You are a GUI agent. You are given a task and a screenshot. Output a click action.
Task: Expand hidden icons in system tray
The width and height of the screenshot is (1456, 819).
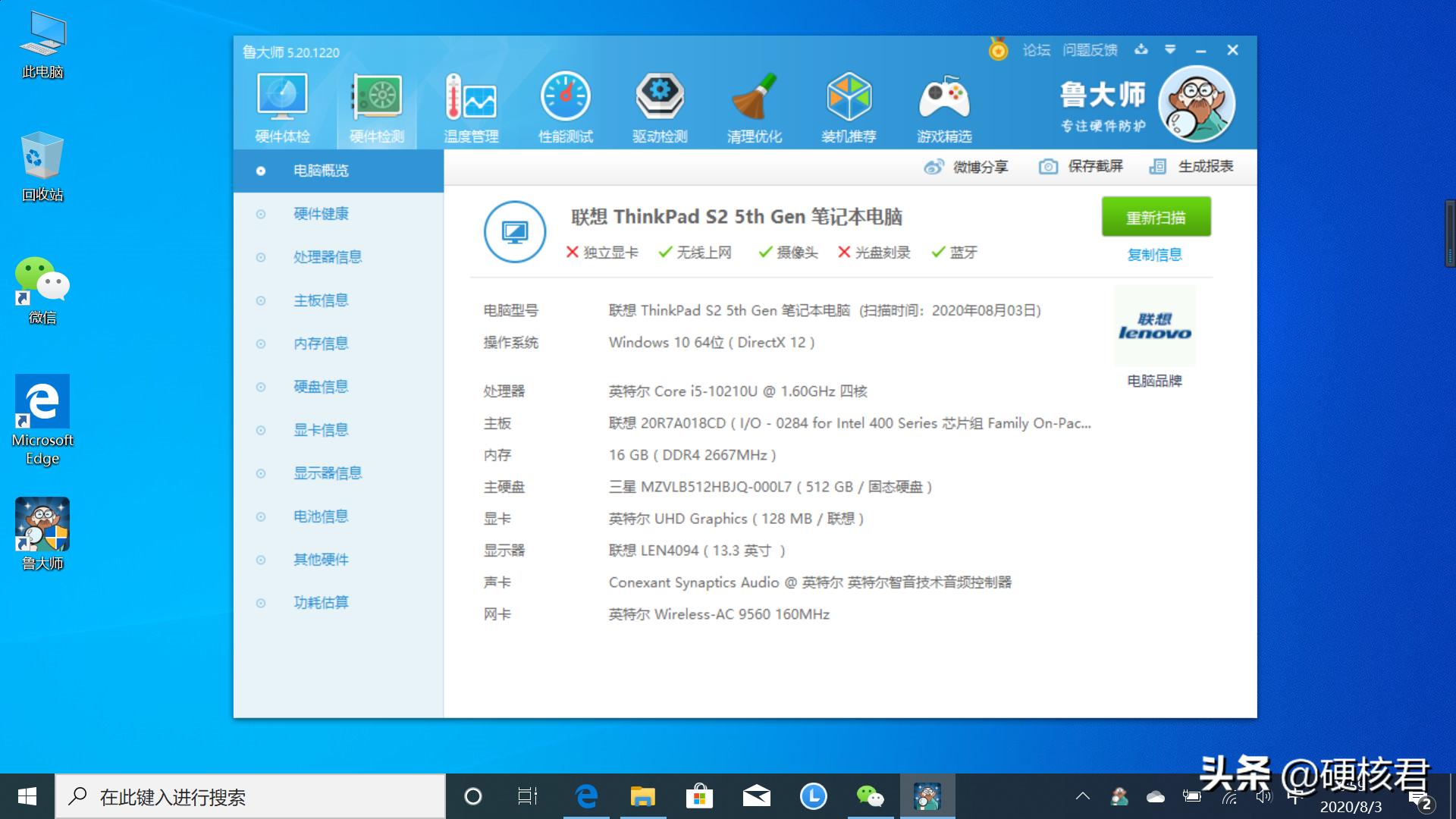point(1082,796)
